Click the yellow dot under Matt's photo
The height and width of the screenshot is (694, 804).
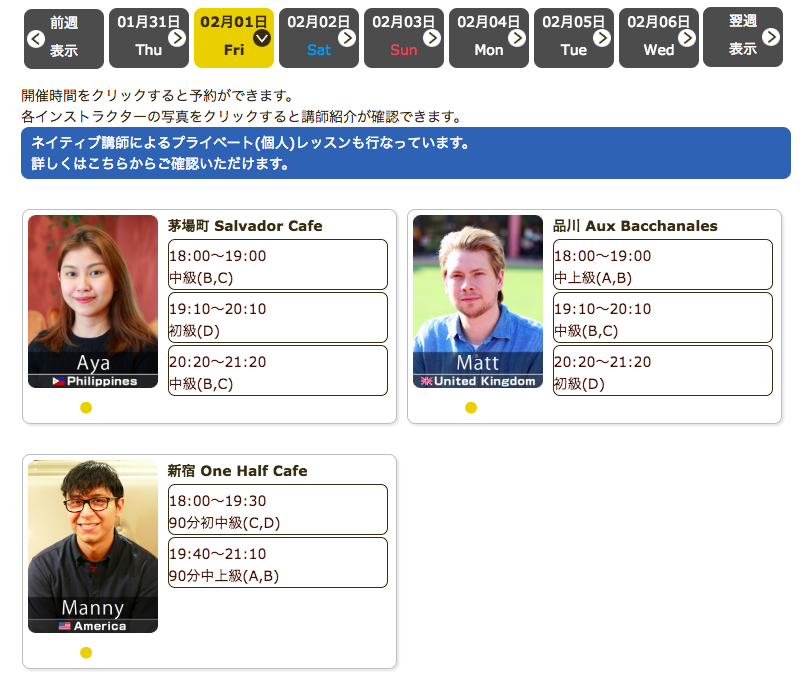471,407
